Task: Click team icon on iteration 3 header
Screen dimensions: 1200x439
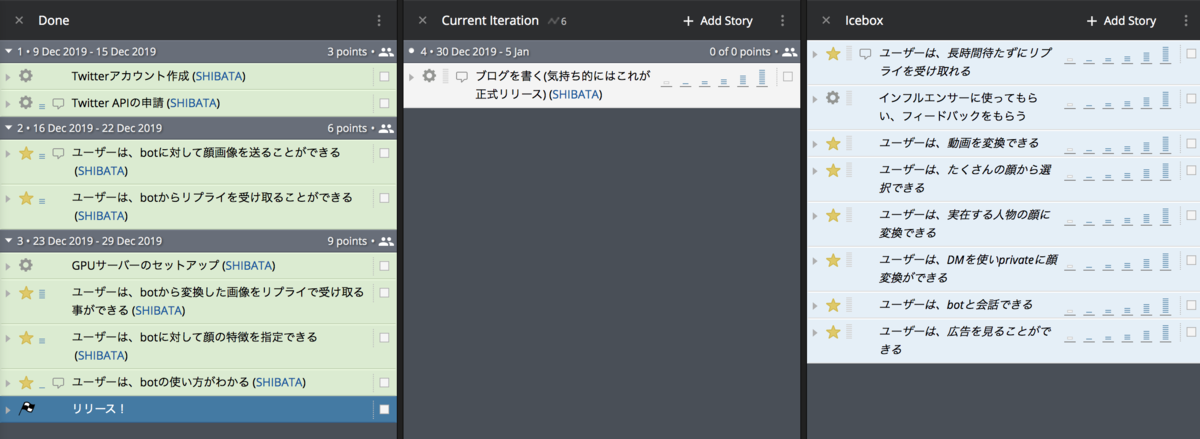Action: pos(386,241)
